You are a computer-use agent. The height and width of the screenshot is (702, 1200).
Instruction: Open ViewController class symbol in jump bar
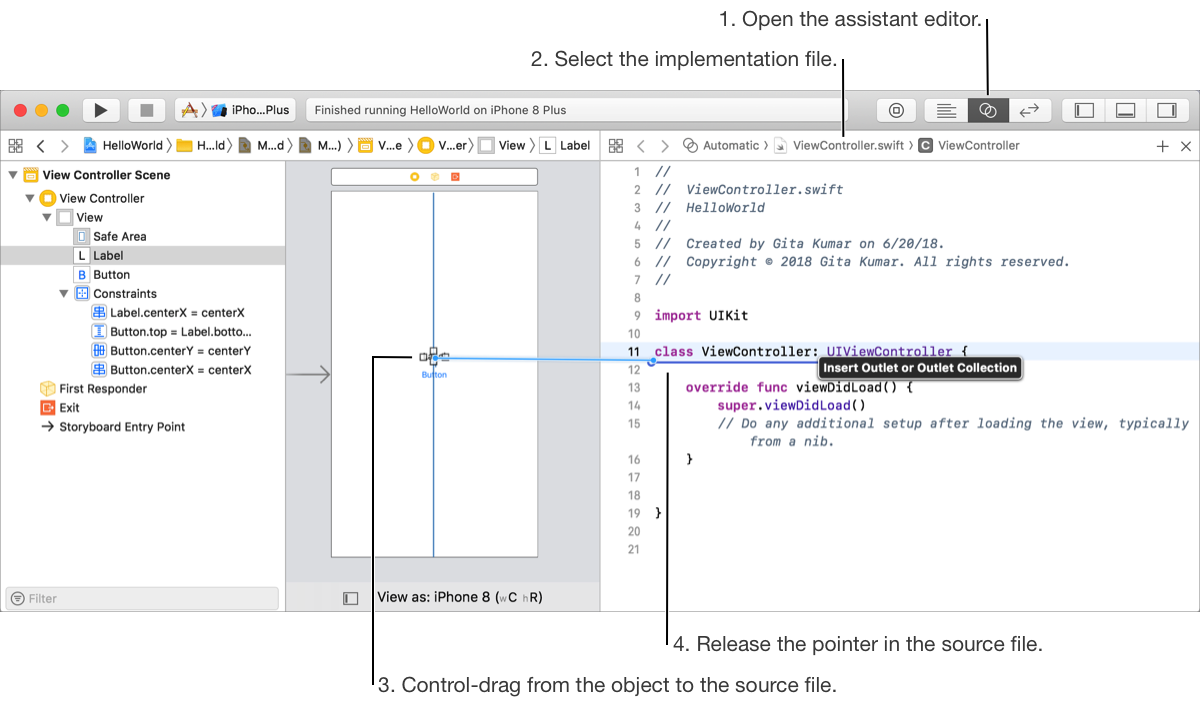click(x=969, y=146)
